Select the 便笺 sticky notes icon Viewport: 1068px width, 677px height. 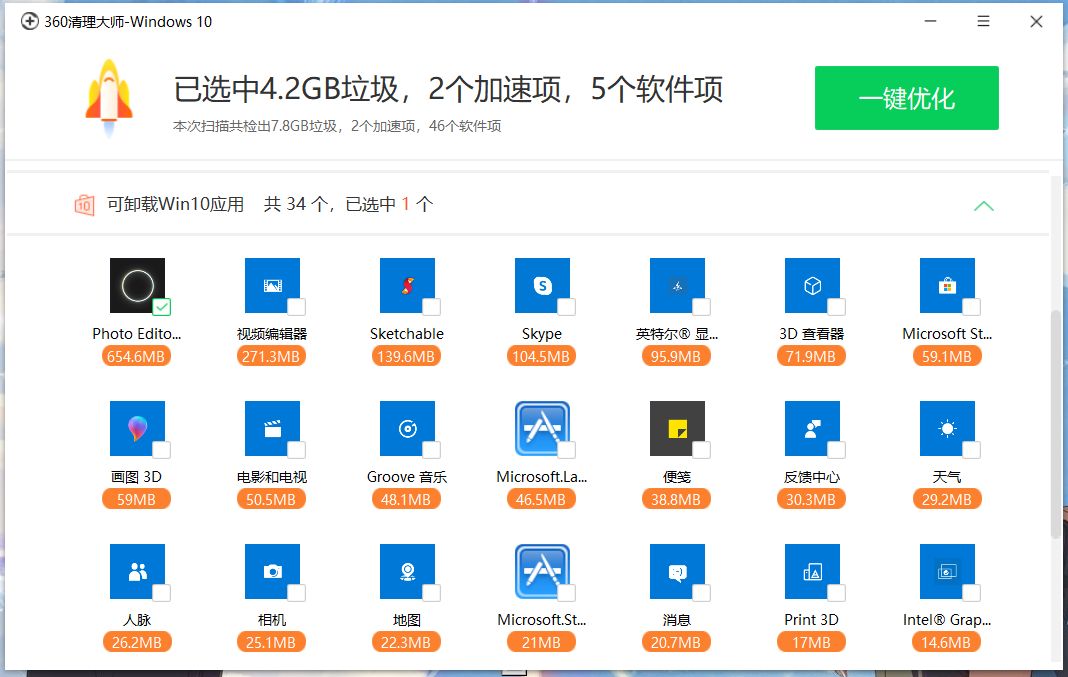(676, 428)
